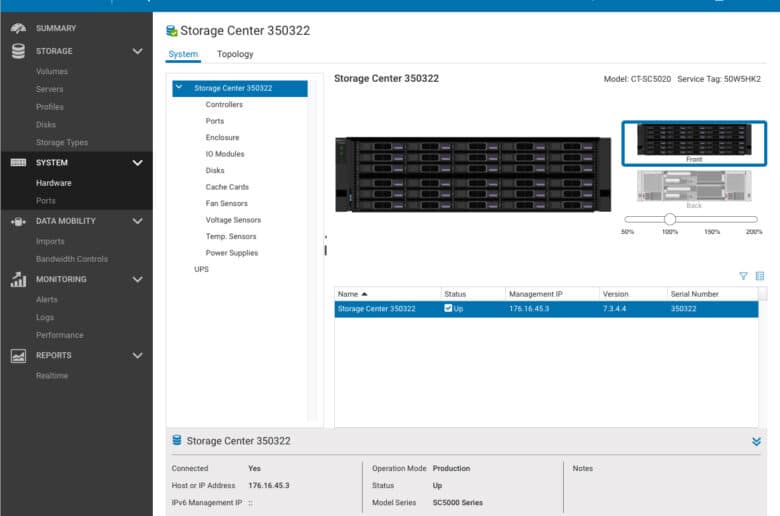Screen dimensions: 780x516
Task: Open Alerts under Monitoring
Action: tap(47, 300)
